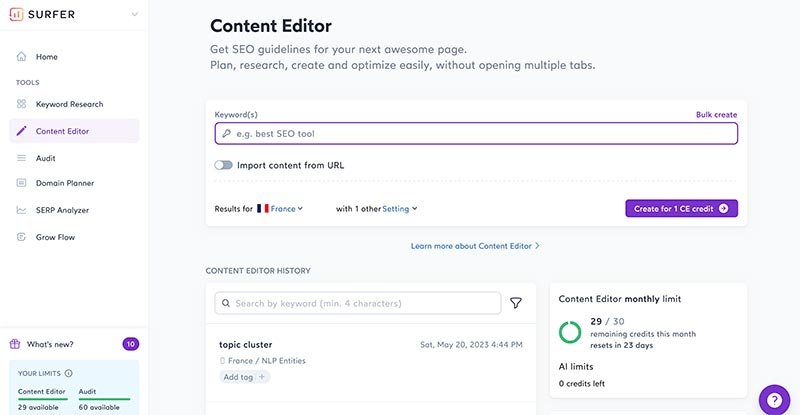800x415 pixels.
Task: Expand the Surfer workspace chevron
Action: pos(135,14)
